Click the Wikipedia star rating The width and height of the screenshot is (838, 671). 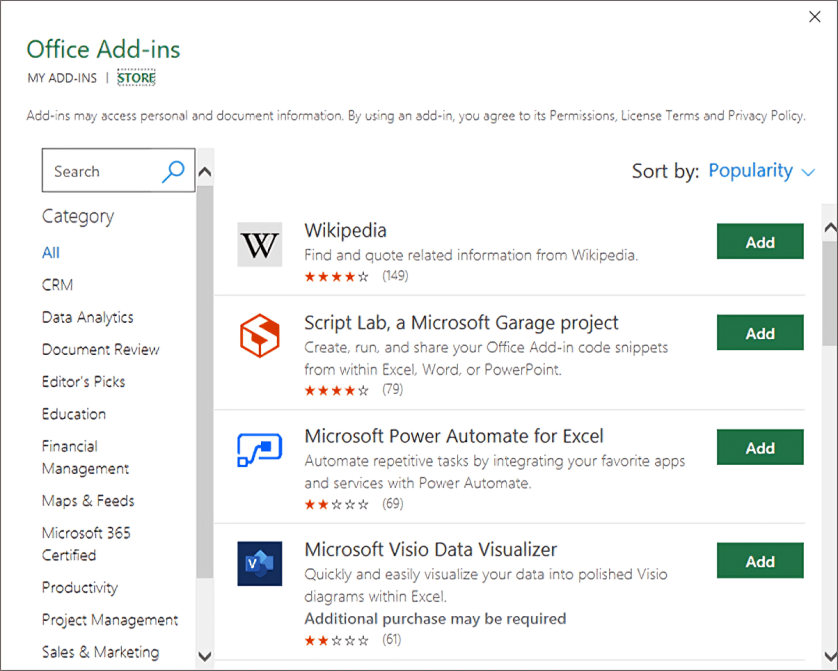point(336,277)
